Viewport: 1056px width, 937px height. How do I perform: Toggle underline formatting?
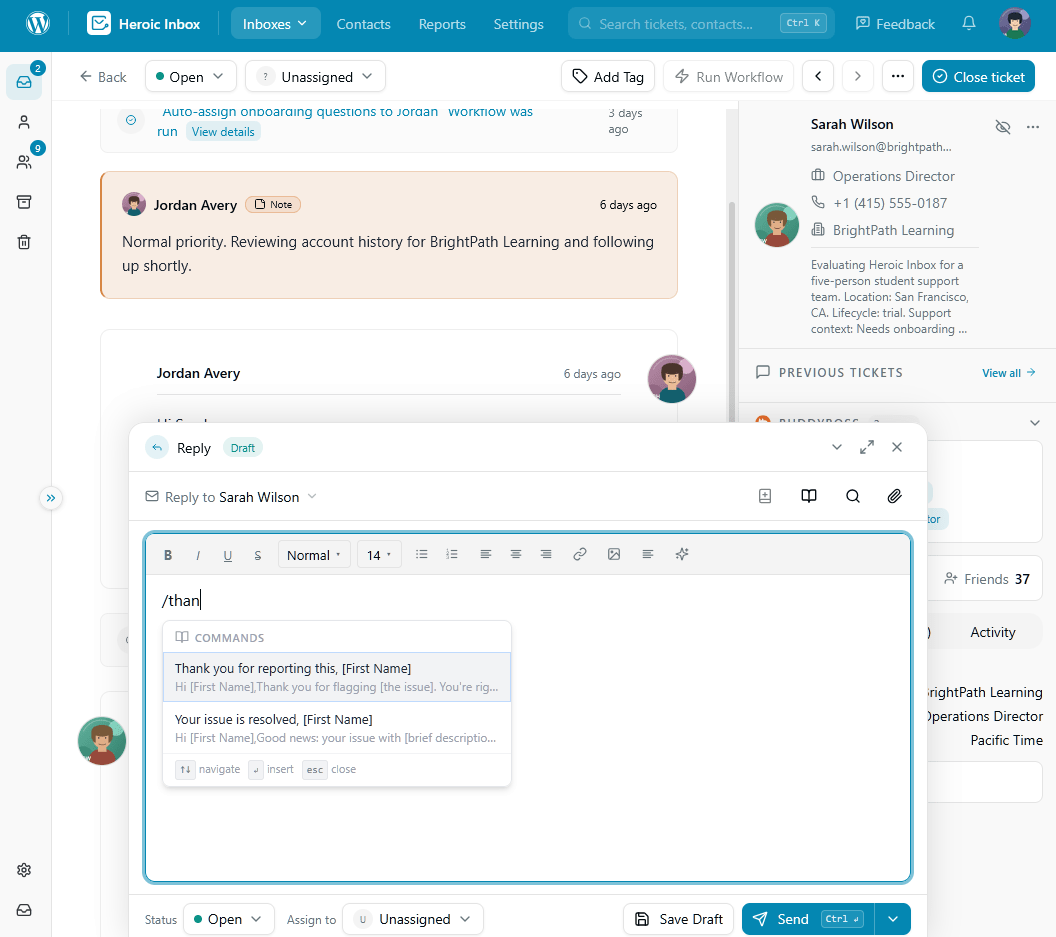[228, 555]
